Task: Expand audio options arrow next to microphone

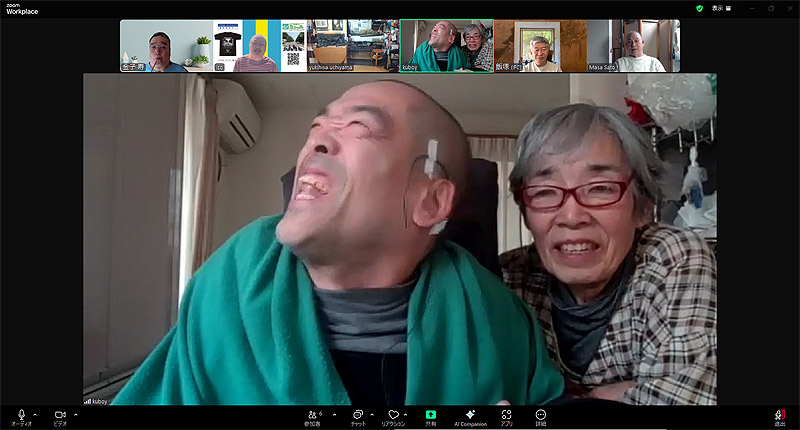Action: tap(35, 413)
